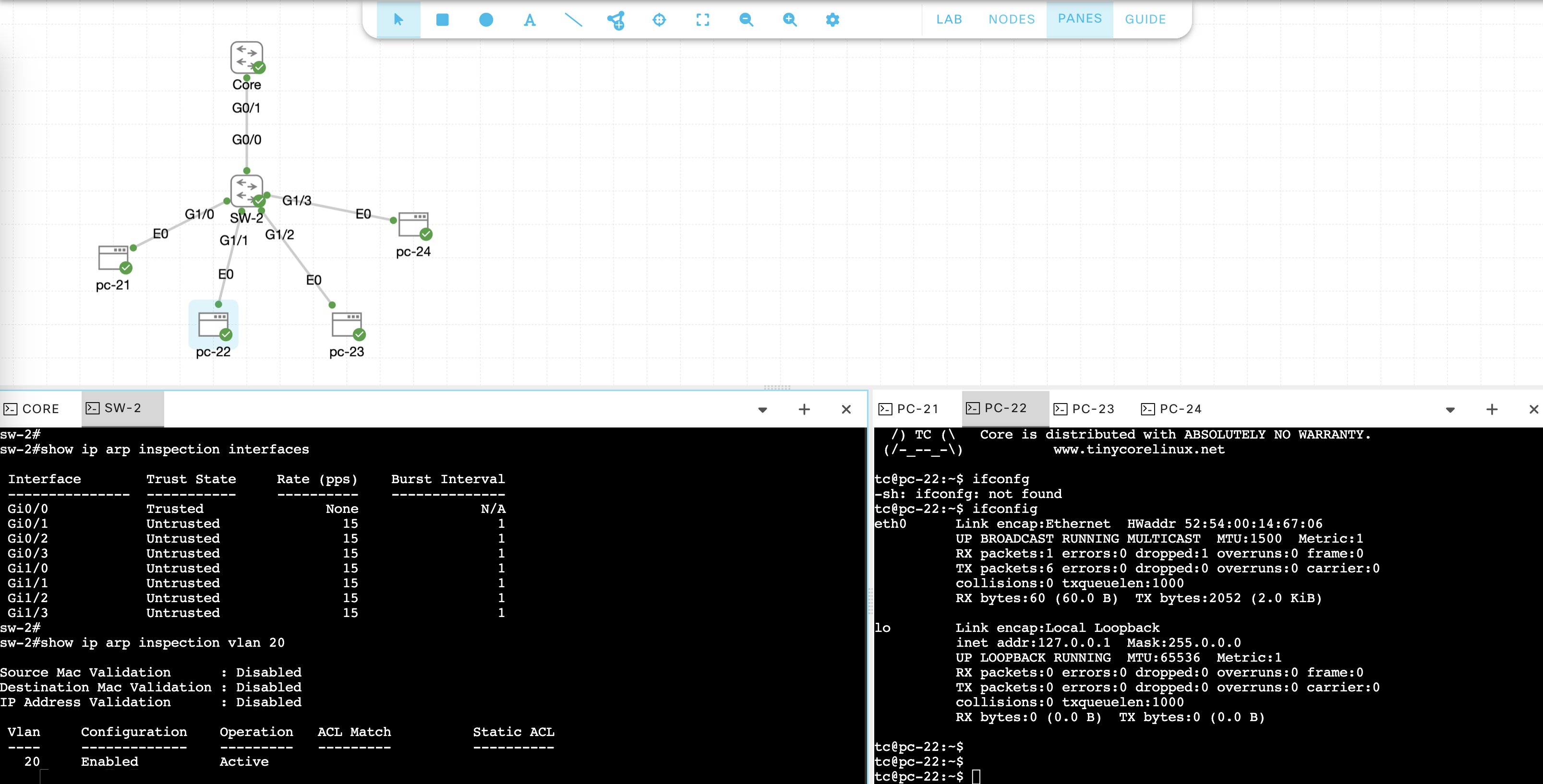Open the settings gear in toolbar
Screen dimensions: 1543x784
[832, 20]
